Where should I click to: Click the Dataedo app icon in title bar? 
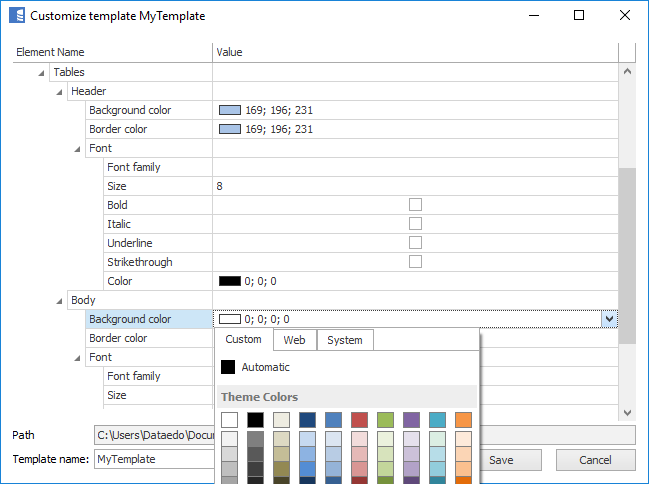pos(15,16)
